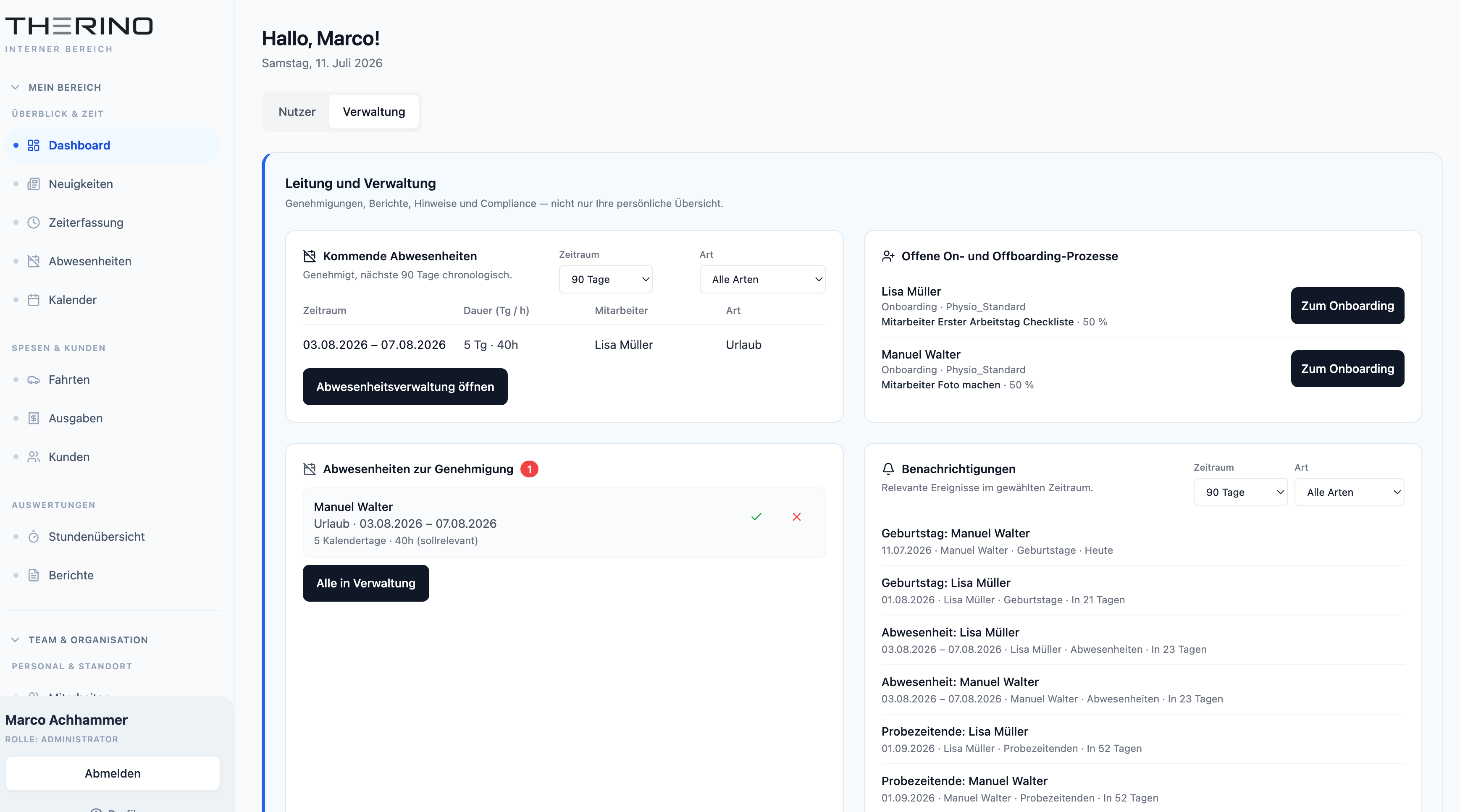Open notification 'Abwesenheit: Lisa Müller'

pyautogui.click(x=1142, y=640)
